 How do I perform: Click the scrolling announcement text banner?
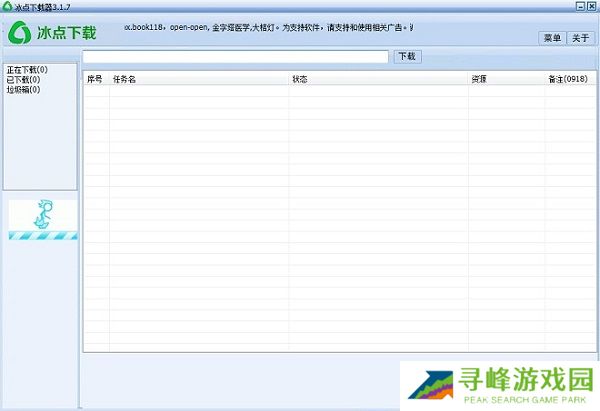tap(269, 28)
